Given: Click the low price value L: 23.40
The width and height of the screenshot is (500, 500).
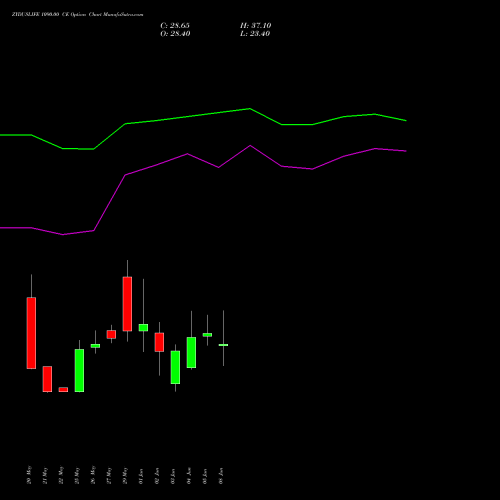Looking at the screenshot, I should click(x=255, y=34).
